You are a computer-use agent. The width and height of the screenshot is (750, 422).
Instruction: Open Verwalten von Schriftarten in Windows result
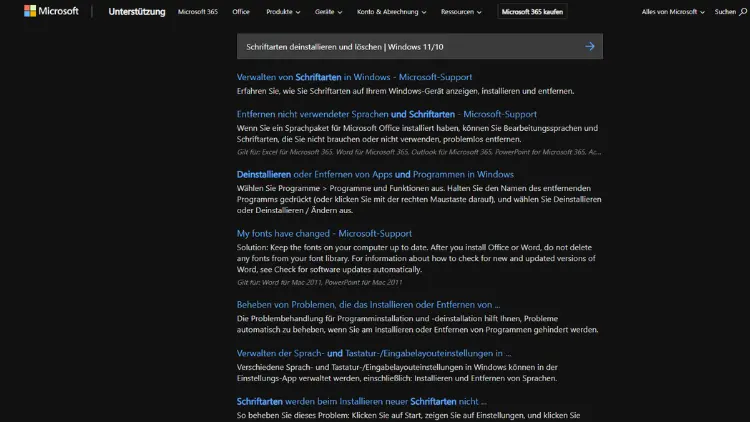point(354,77)
